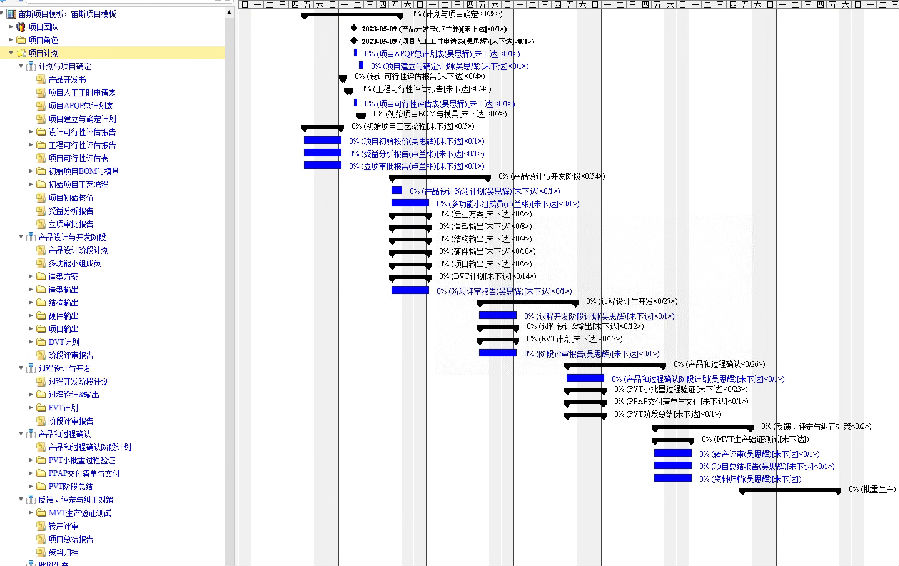This screenshot has height=566, width=899.
Task: Expand the initial project BOM folder
Action: pos(31,171)
